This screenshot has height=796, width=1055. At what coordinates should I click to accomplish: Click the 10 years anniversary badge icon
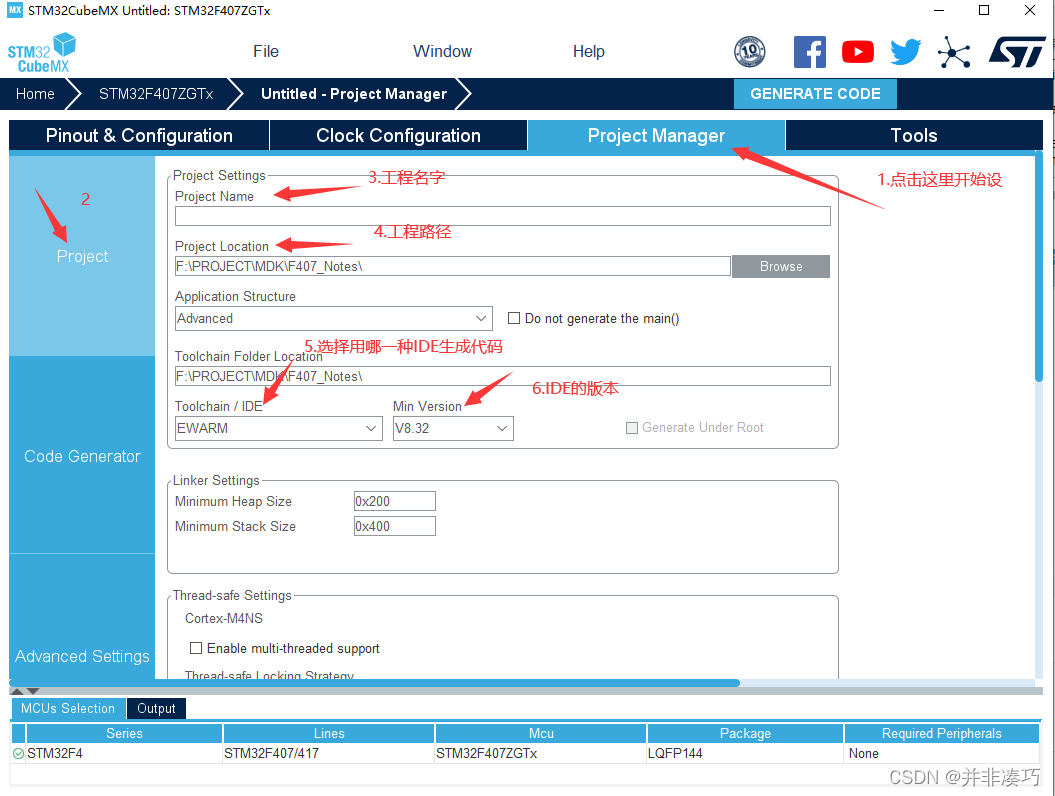pyautogui.click(x=750, y=52)
